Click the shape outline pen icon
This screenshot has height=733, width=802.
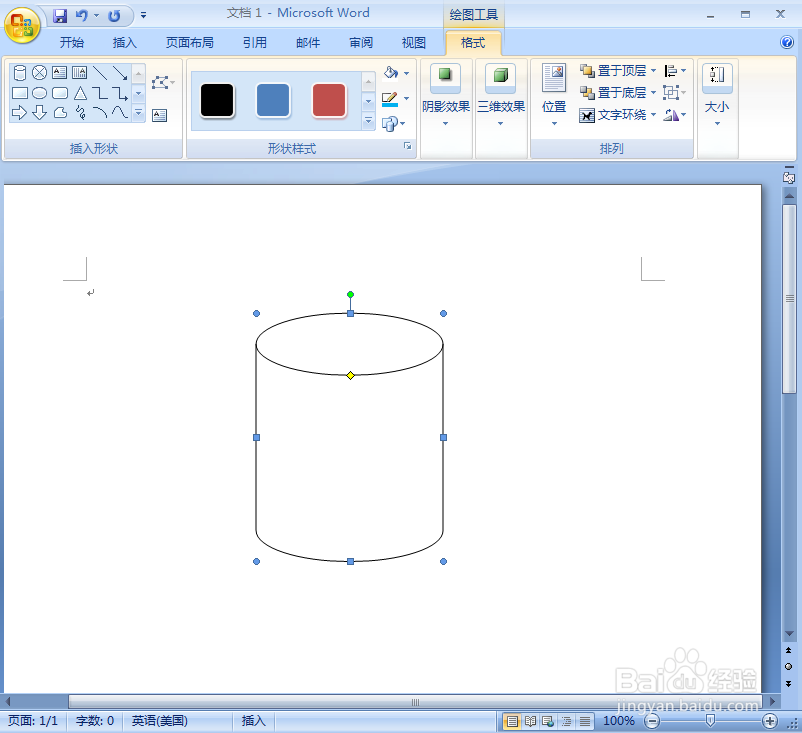click(390, 99)
